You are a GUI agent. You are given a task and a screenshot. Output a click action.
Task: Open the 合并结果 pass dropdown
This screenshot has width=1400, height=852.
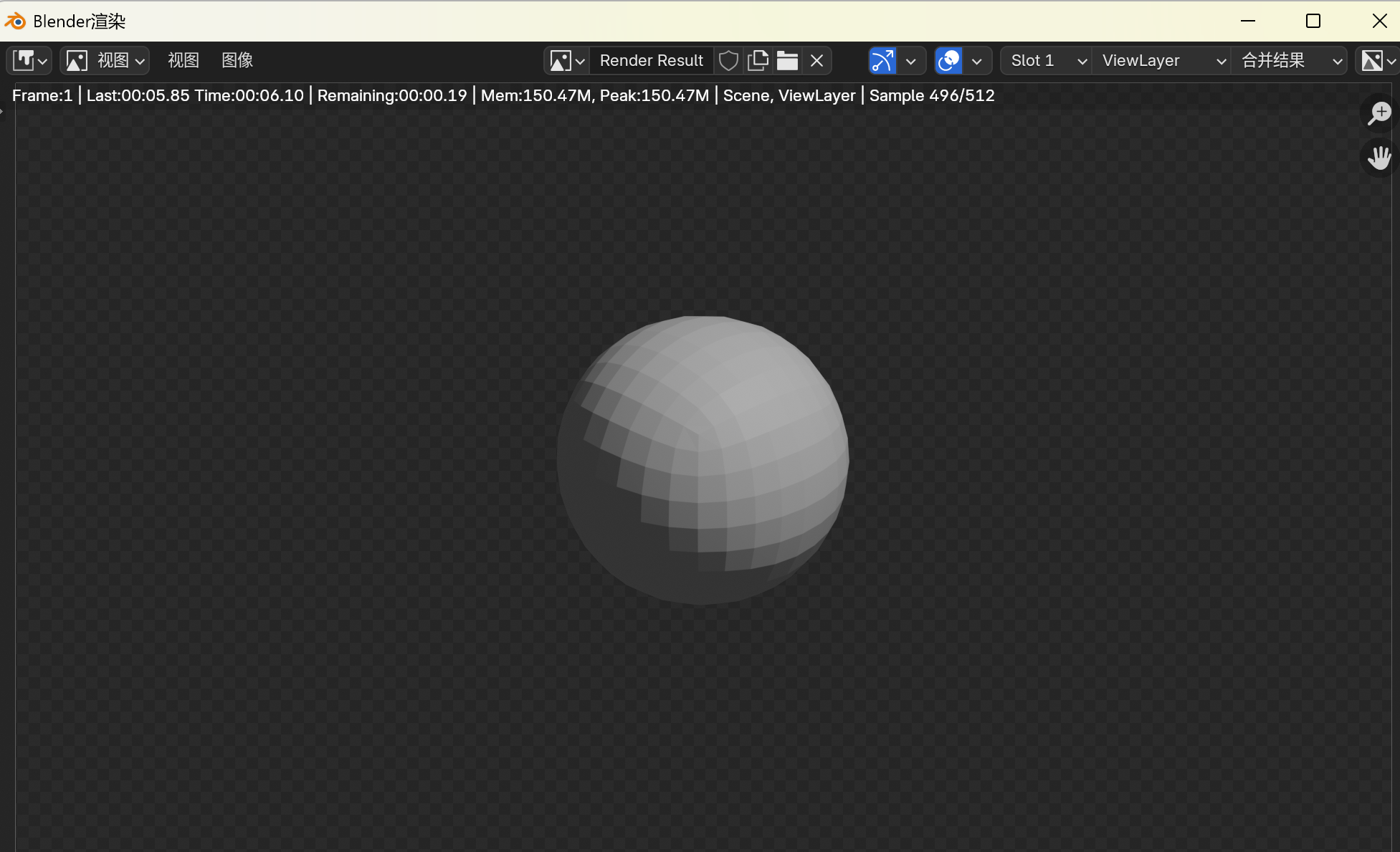click(1290, 61)
